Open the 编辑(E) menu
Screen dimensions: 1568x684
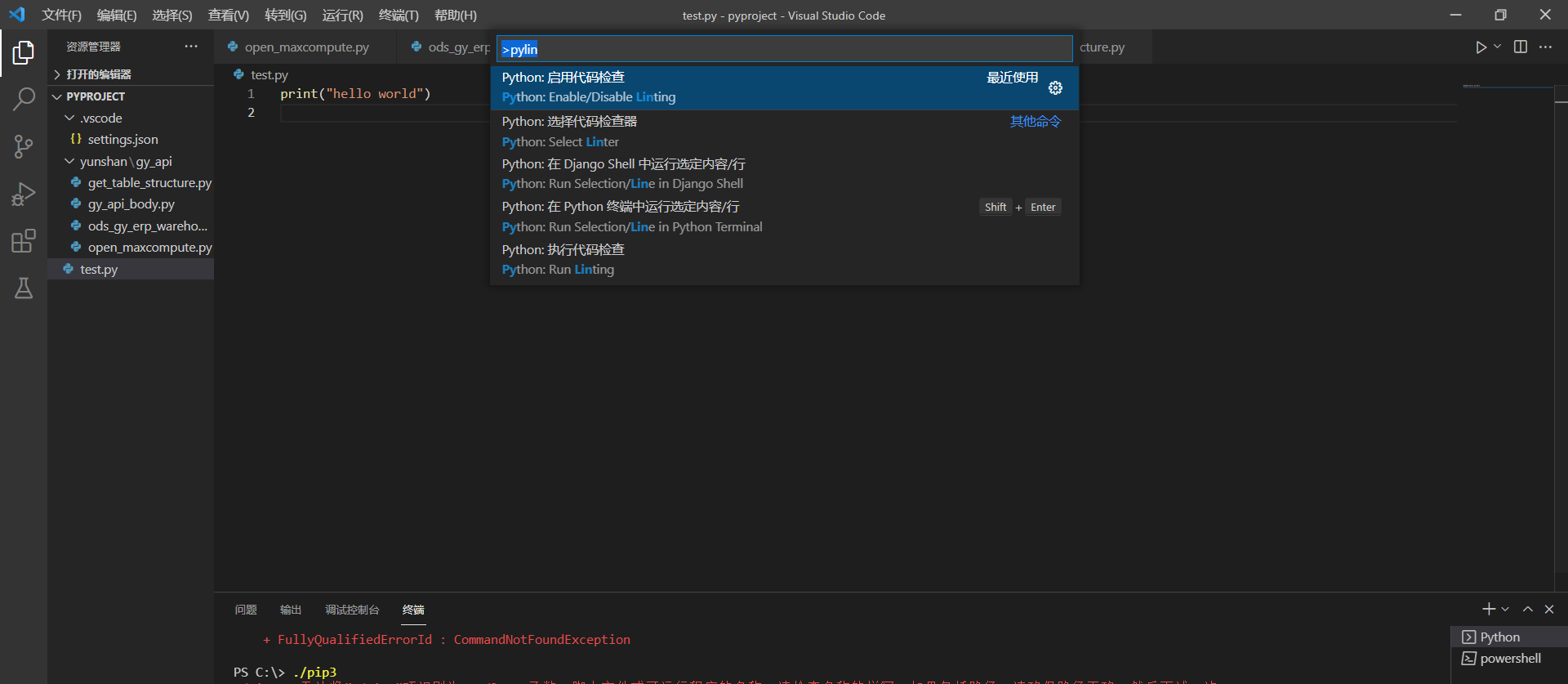tap(117, 15)
